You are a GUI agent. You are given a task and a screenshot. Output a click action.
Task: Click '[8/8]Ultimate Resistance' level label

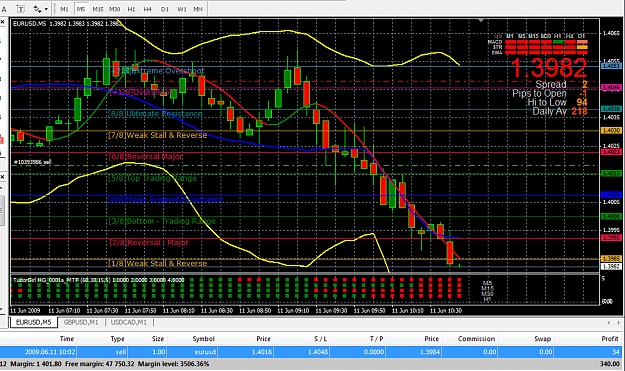(155, 114)
